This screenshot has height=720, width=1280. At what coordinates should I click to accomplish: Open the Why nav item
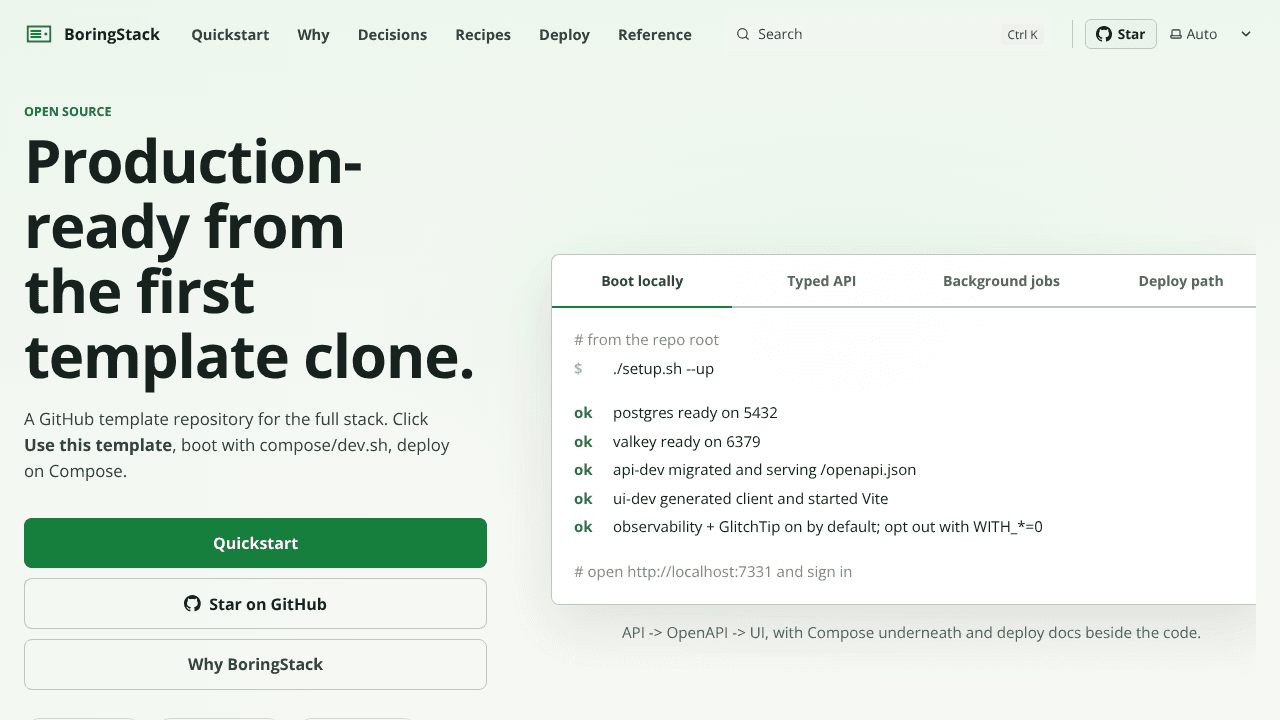point(313,34)
